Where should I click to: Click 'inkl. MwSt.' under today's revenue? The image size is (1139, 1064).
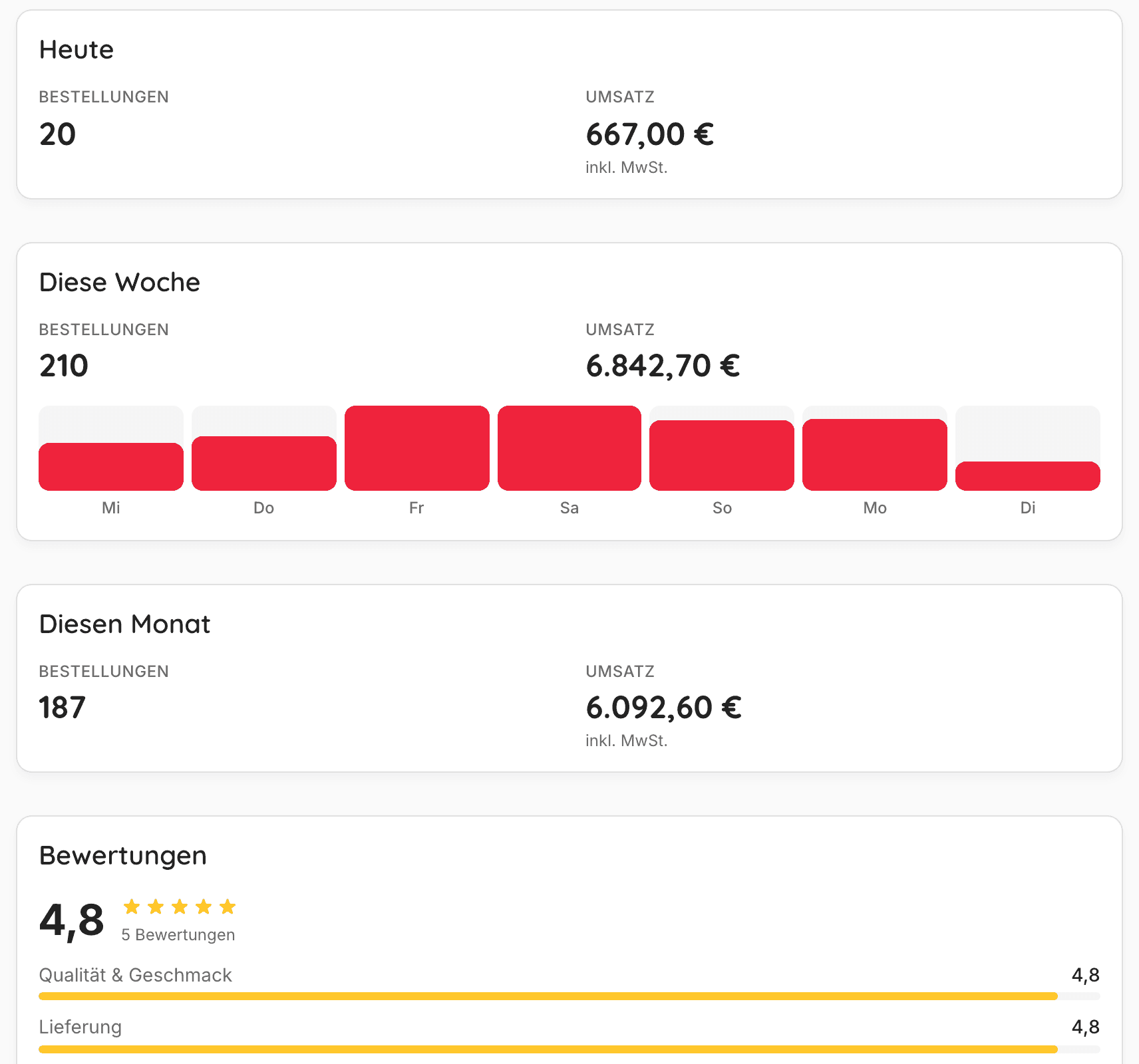(627, 168)
